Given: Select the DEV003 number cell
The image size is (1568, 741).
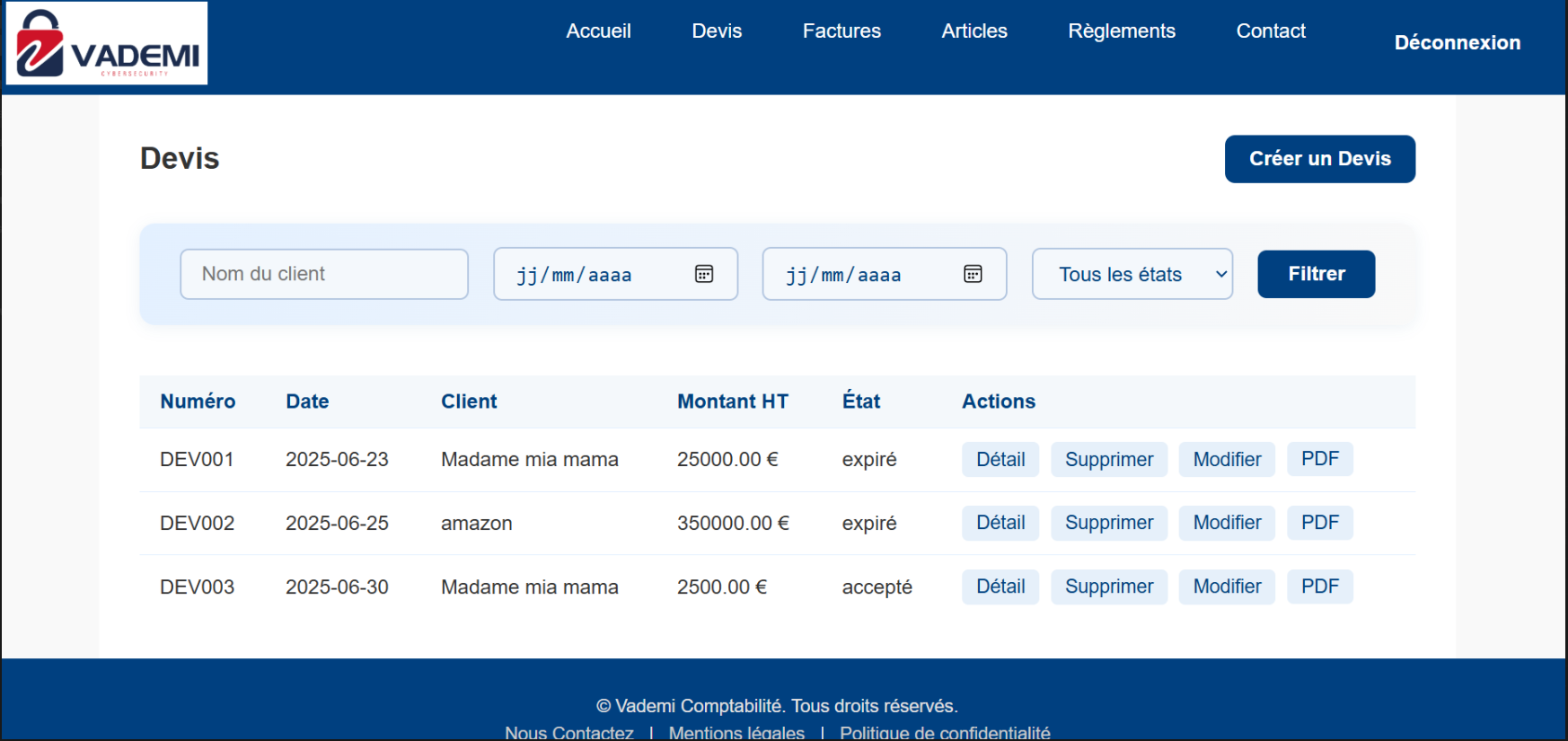Looking at the screenshot, I should (x=197, y=587).
